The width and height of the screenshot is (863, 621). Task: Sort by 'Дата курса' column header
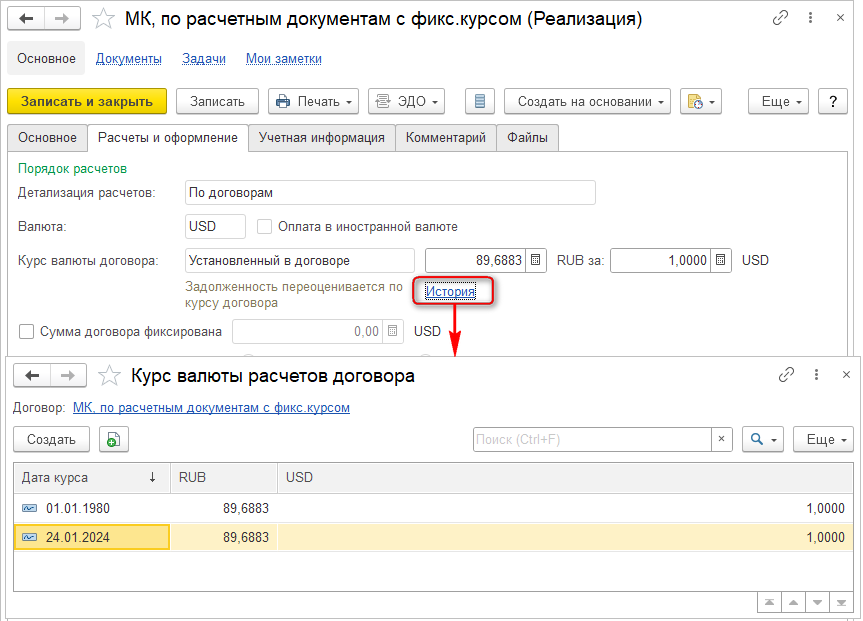(x=92, y=477)
